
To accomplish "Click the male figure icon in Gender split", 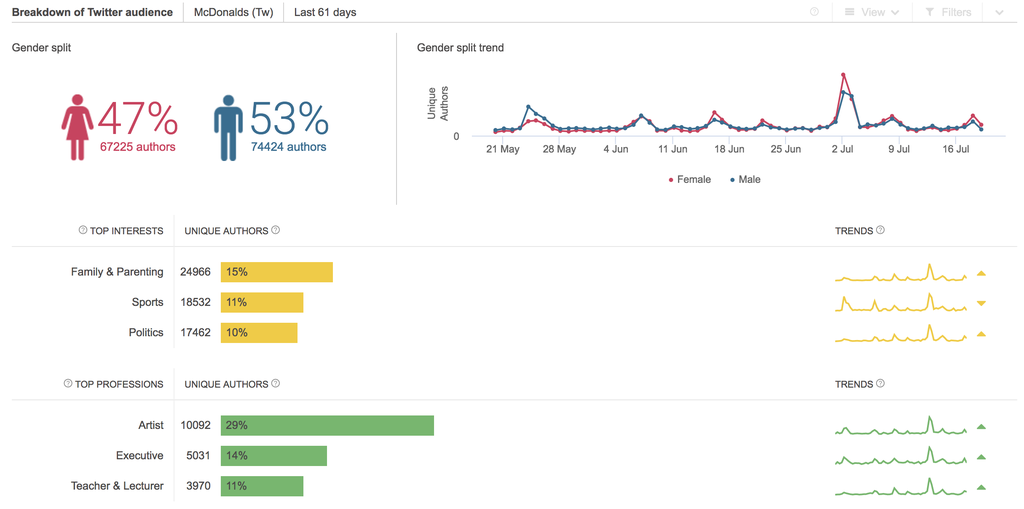I will tap(228, 127).
